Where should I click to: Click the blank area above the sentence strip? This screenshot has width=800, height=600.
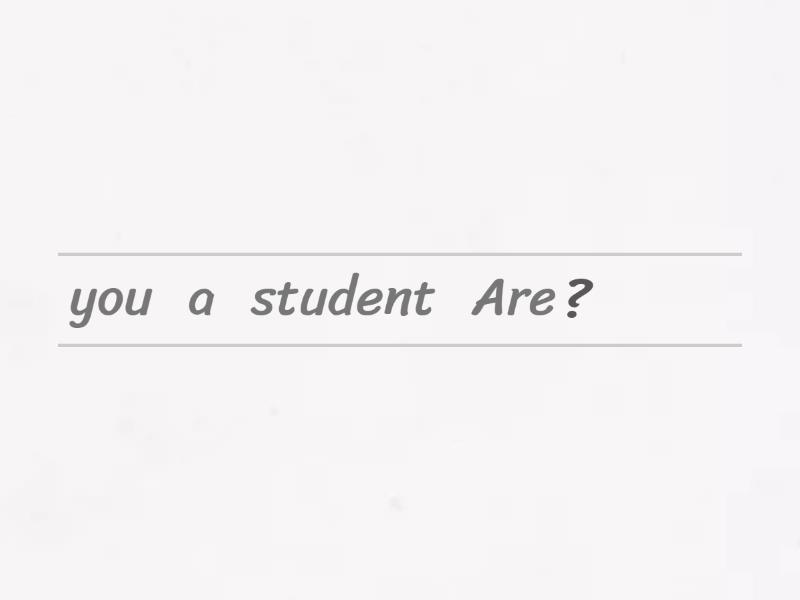tap(400, 130)
